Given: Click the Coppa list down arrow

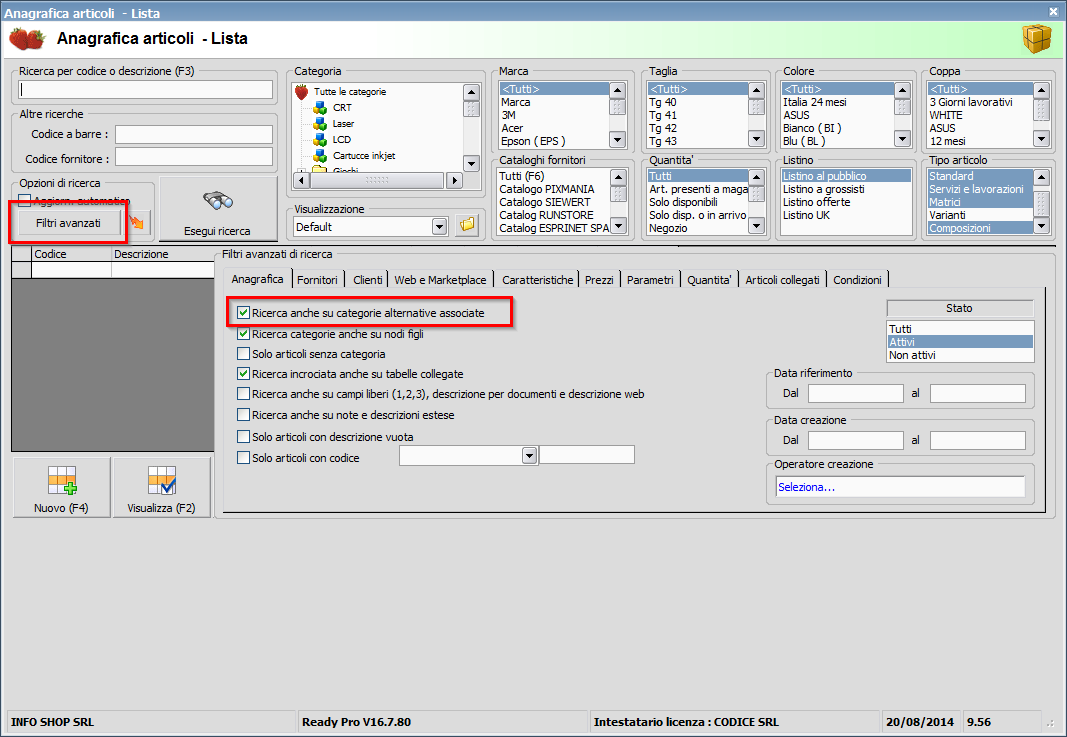Looking at the screenshot, I should click(x=1041, y=138).
